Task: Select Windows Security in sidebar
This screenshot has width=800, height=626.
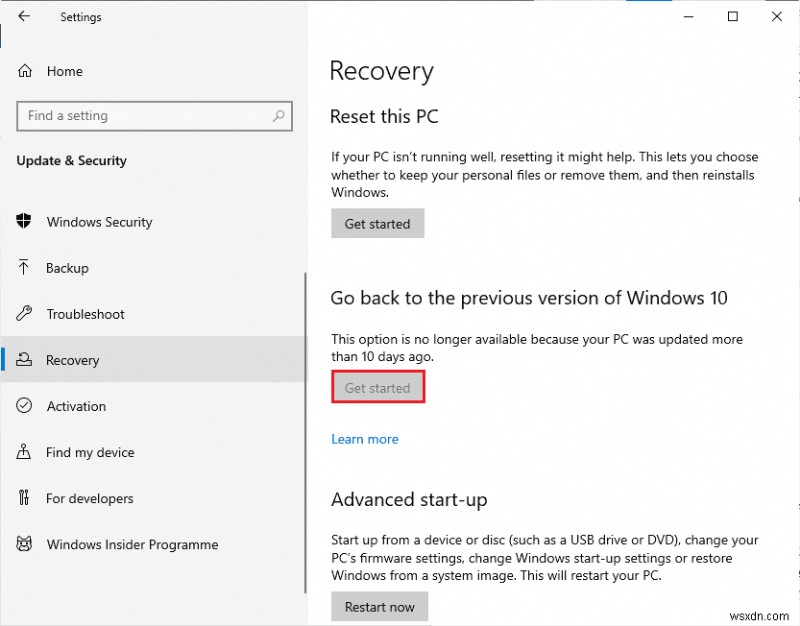Action: tap(99, 222)
